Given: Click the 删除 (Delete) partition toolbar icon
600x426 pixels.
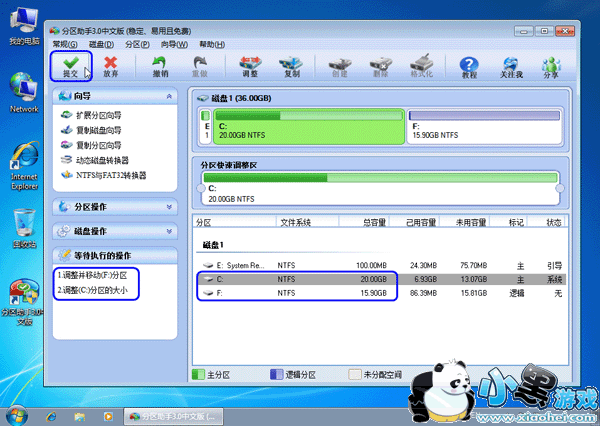Looking at the screenshot, I should click(x=381, y=66).
